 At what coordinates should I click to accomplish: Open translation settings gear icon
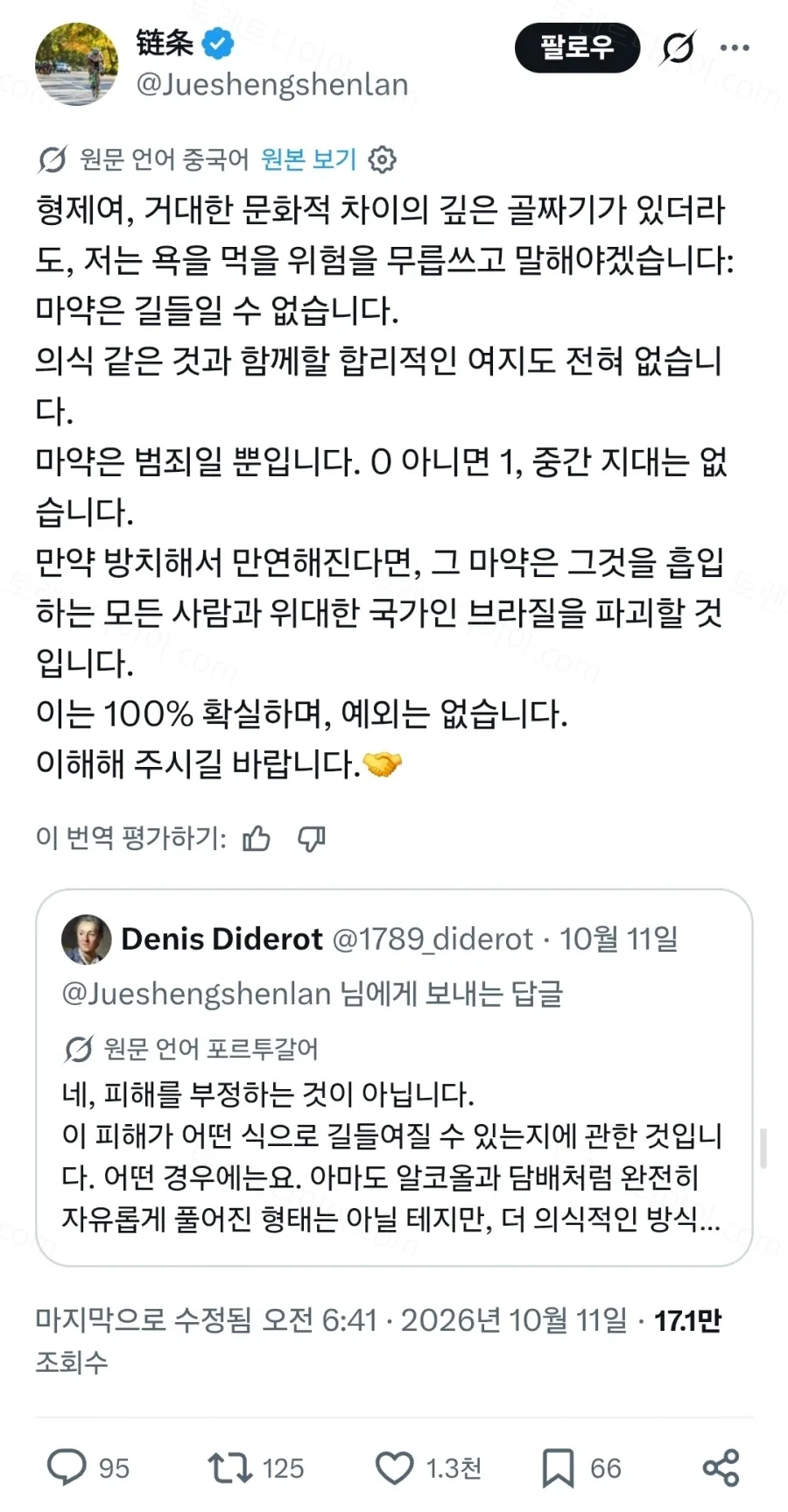click(383, 159)
